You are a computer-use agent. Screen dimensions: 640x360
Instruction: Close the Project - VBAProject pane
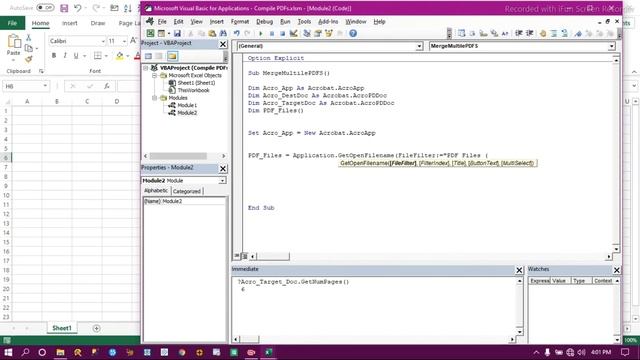coord(223,44)
